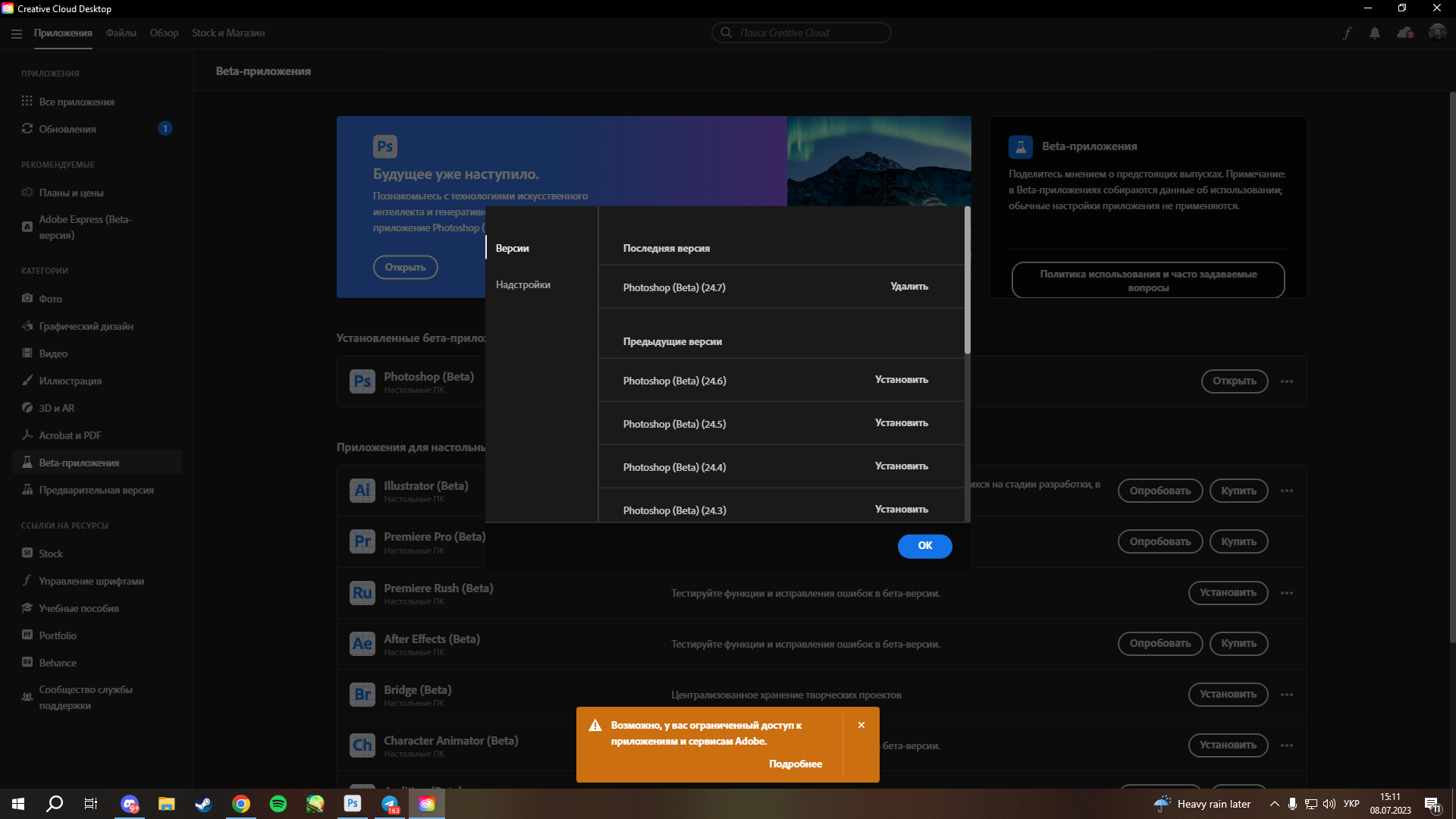This screenshot has width=1456, height=819.
Task: Click Установить for Photoshop (Beta) 24.5
Action: click(902, 423)
